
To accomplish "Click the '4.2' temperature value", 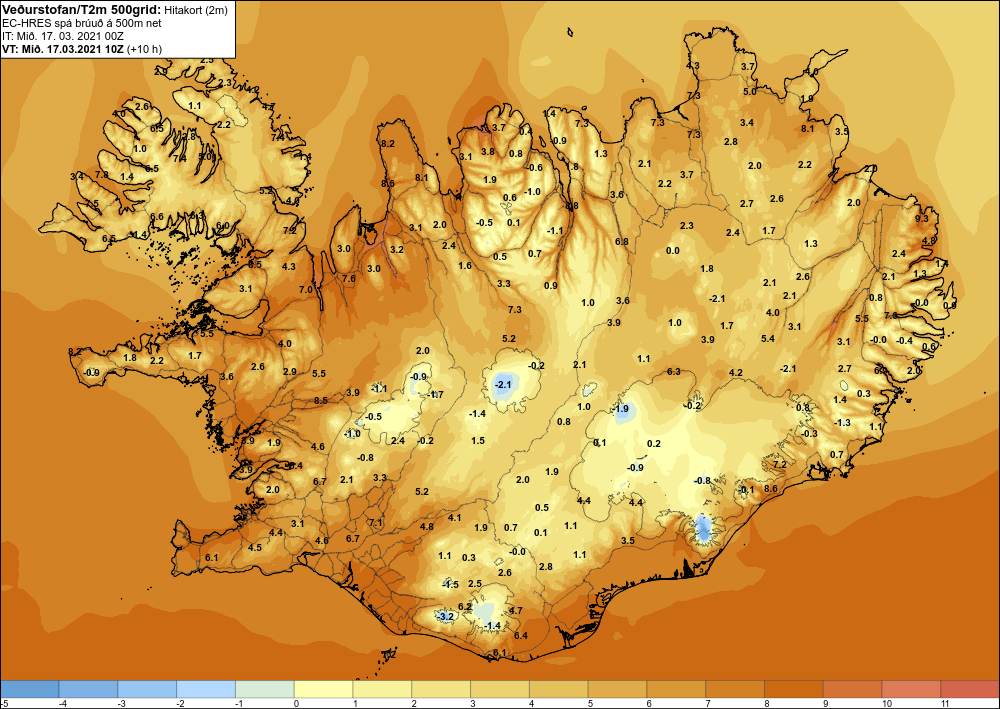I will point(735,372).
